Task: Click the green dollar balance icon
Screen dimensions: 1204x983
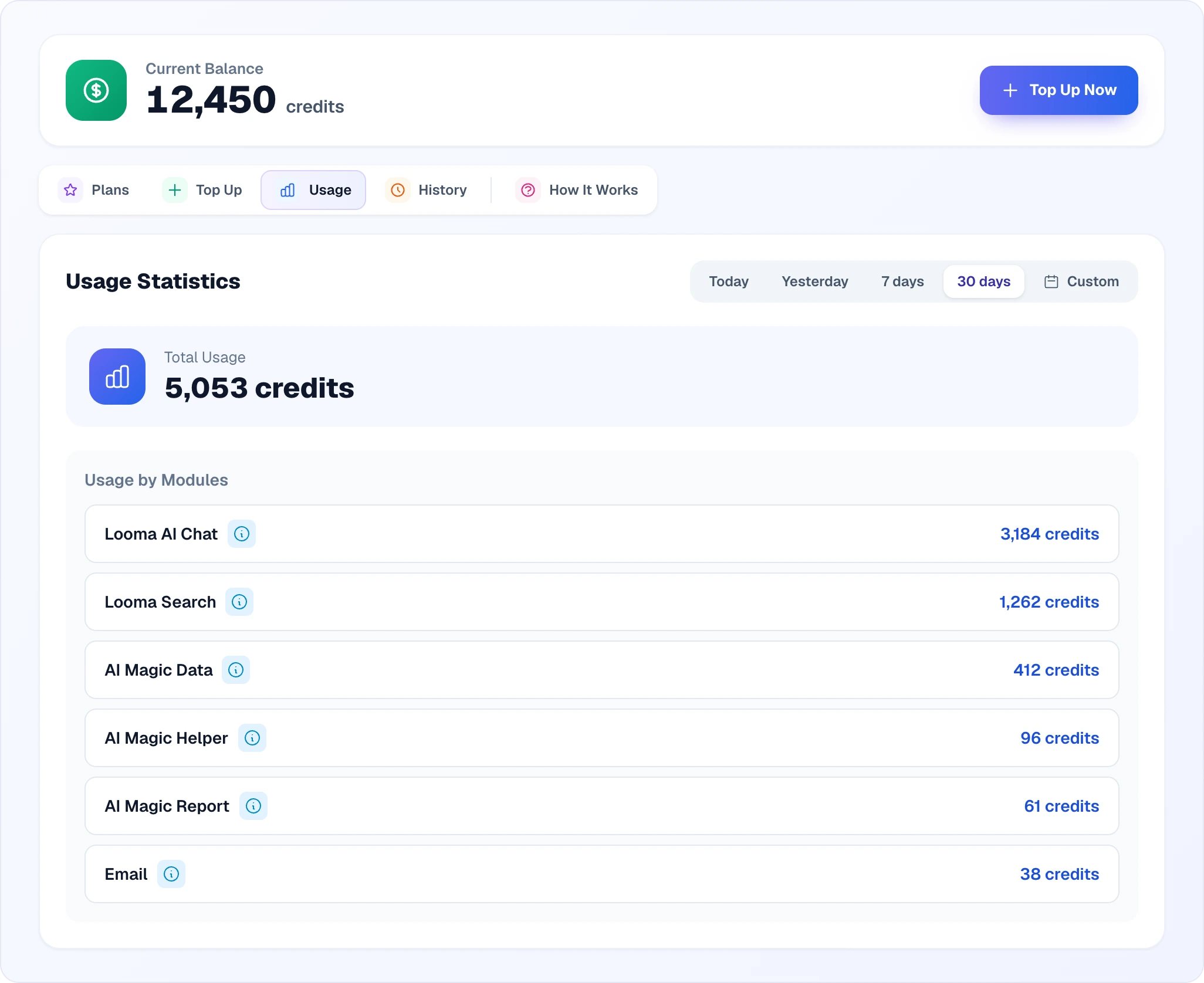Action: 96,90
